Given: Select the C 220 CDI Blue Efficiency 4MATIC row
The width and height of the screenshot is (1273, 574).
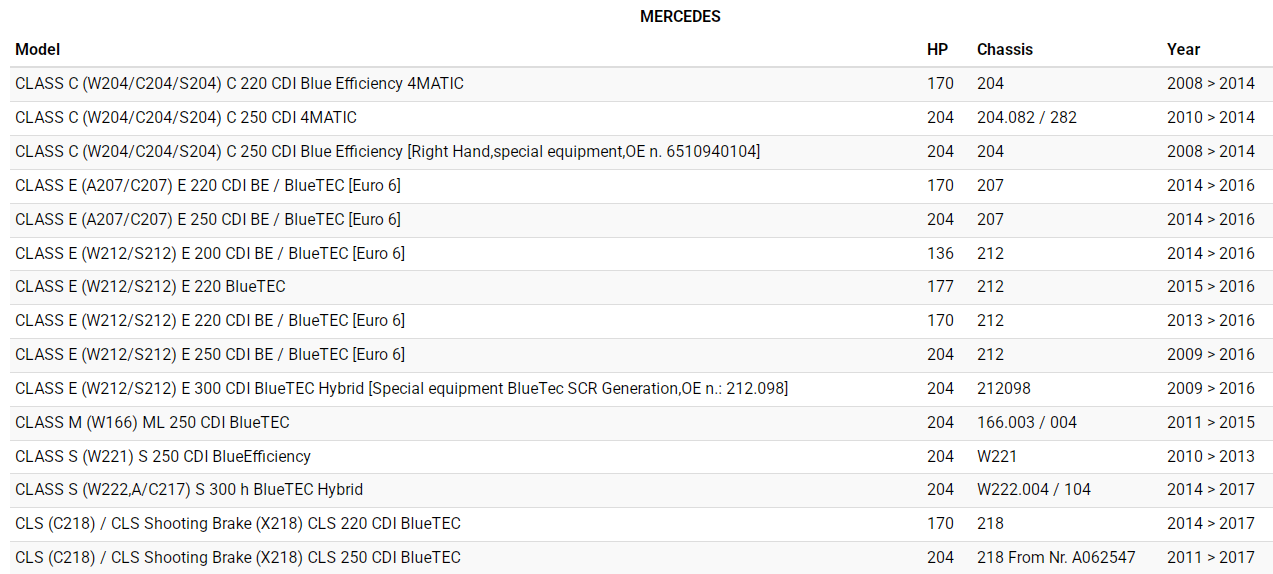Looking at the screenshot, I should [x=239, y=84].
